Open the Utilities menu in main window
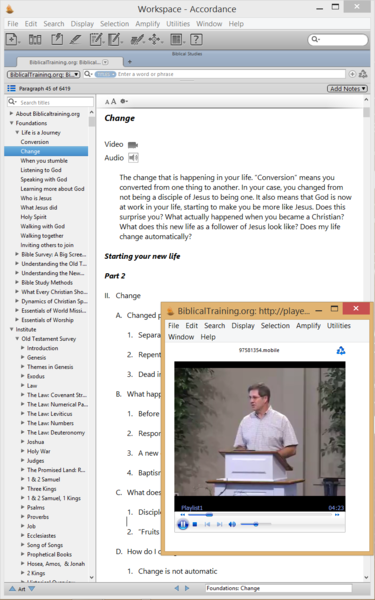This screenshot has width=375, height=600. click(x=178, y=24)
